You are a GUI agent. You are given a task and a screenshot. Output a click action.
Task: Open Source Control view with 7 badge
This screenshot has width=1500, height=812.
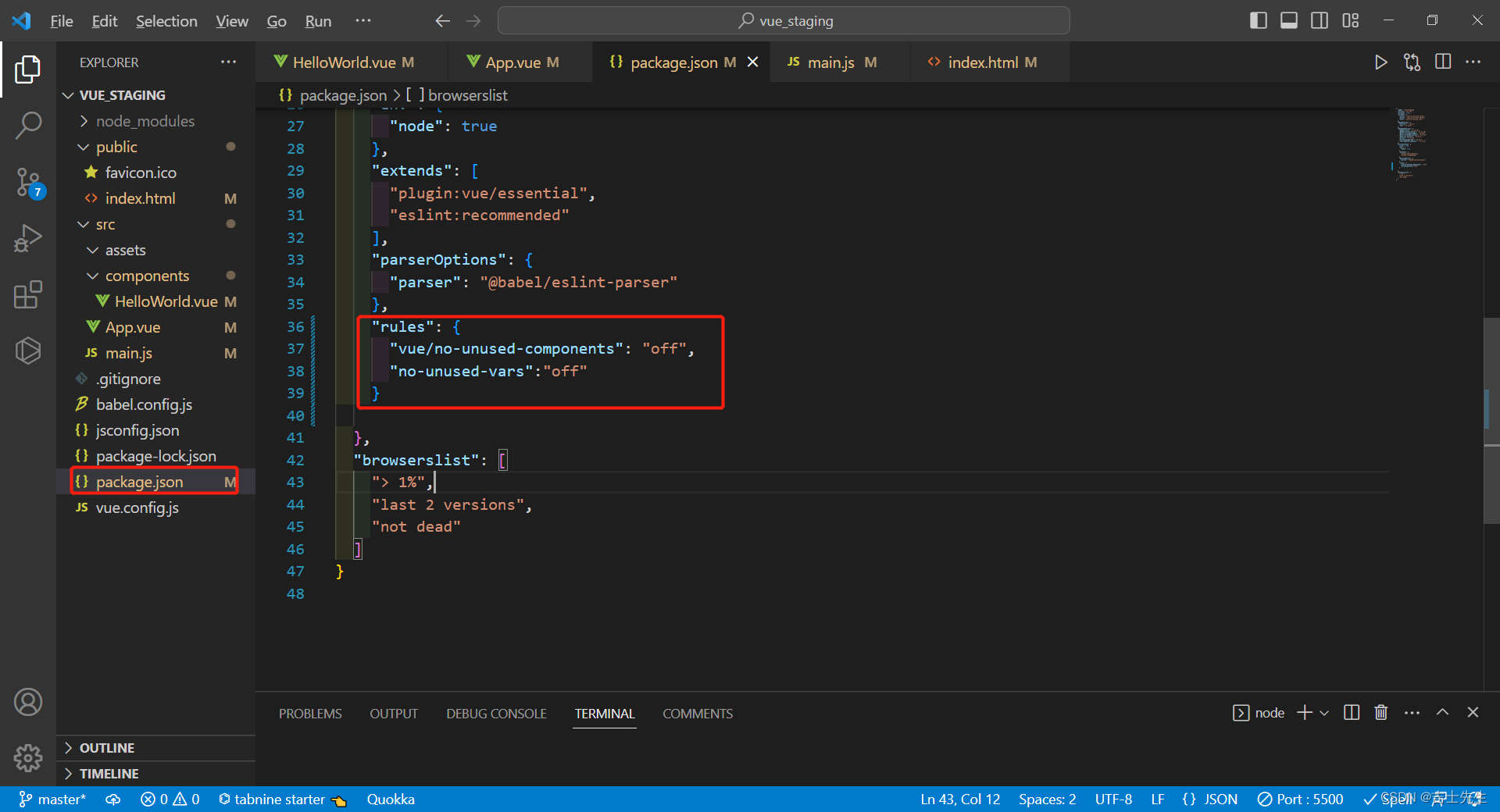(x=28, y=182)
